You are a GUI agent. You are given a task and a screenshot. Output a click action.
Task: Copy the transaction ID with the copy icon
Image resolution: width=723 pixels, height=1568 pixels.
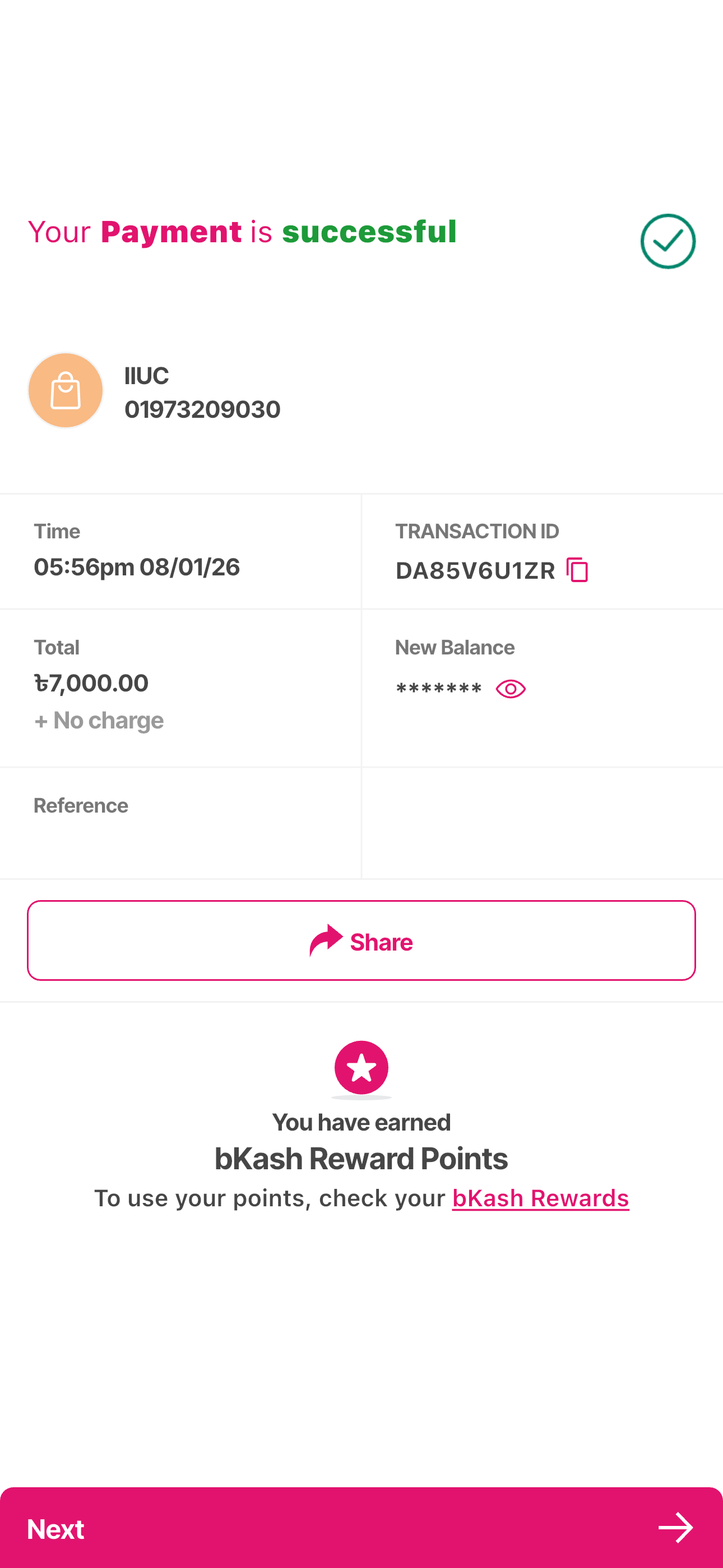577,570
